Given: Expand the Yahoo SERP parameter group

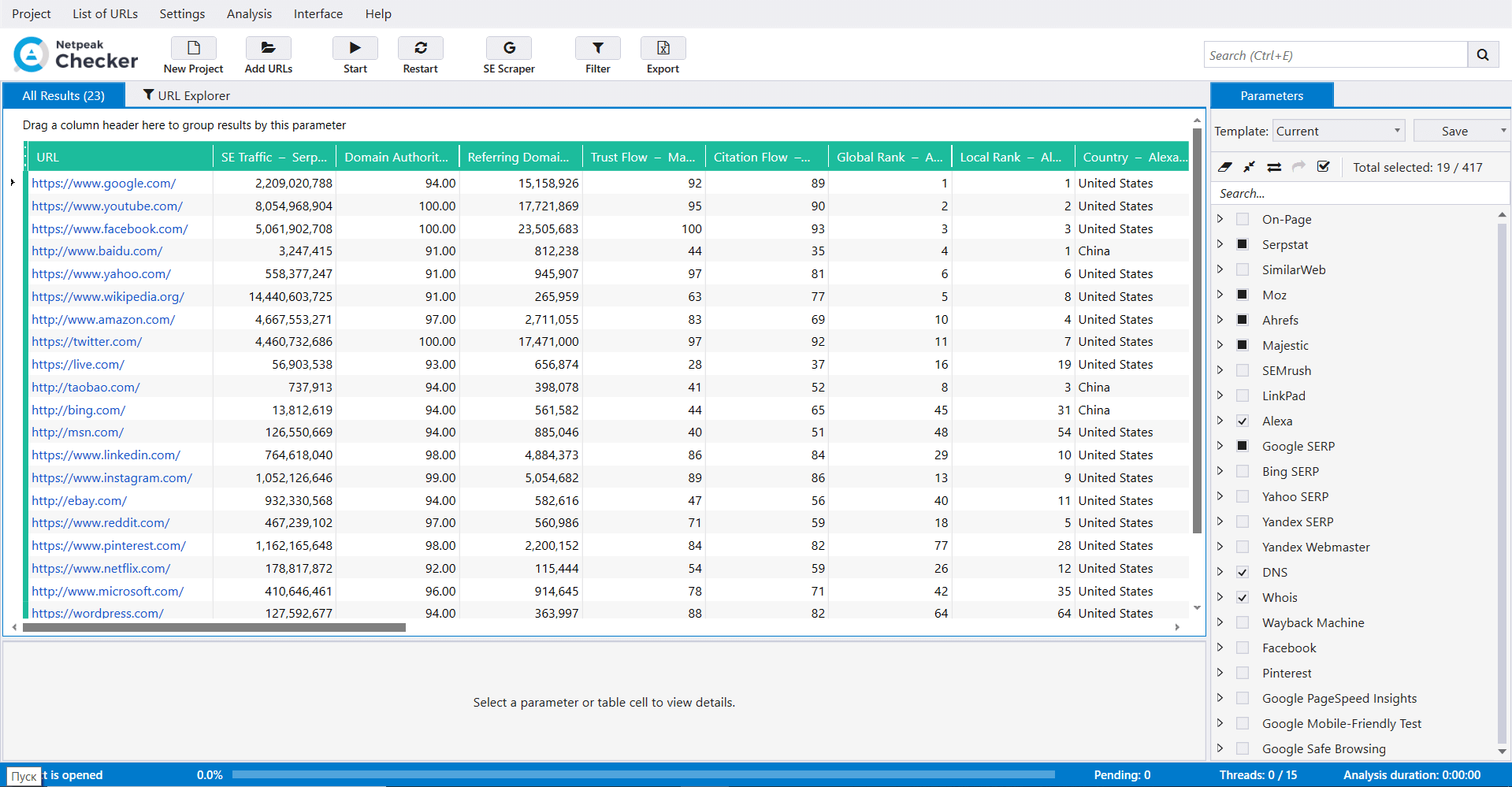Looking at the screenshot, I should (x=1220, y=496).
